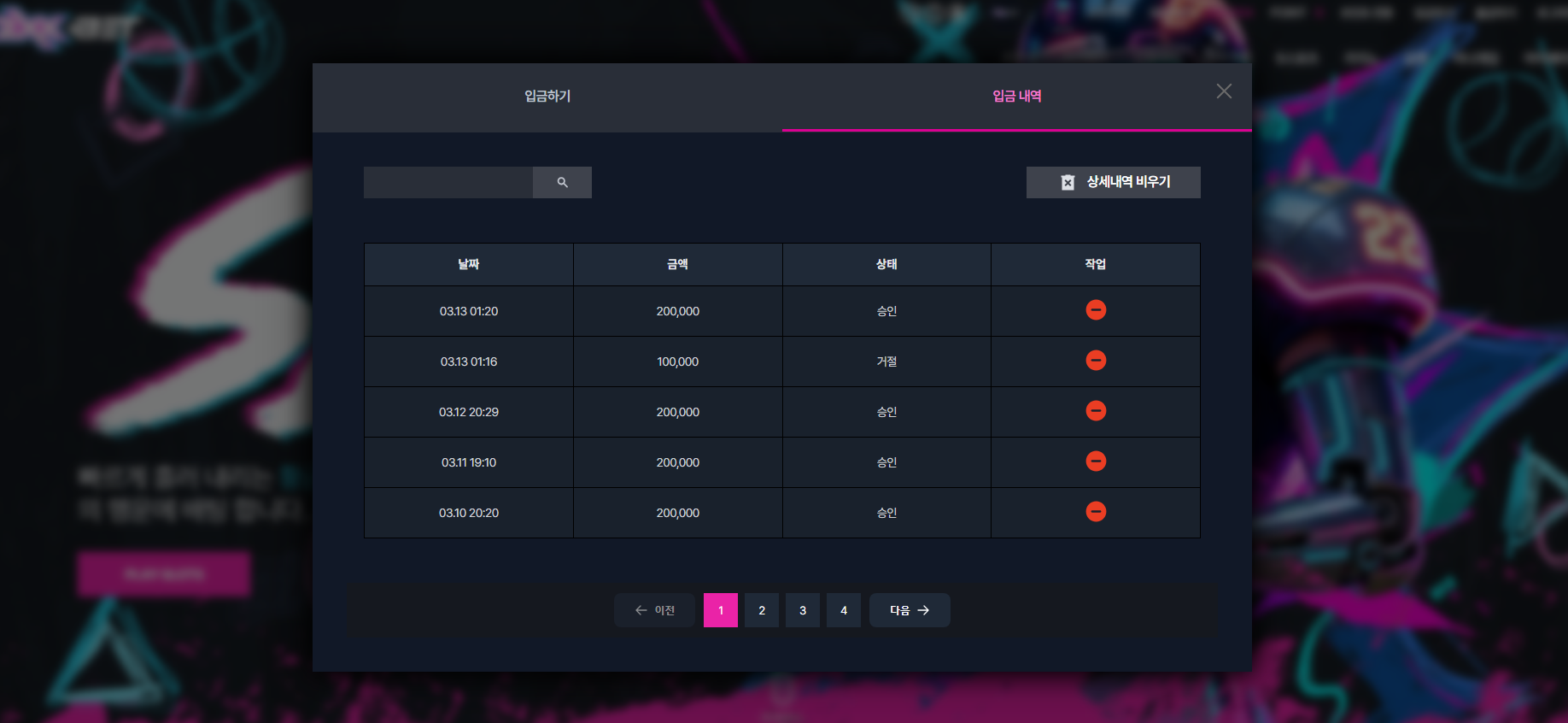Image resolution: width=1568 pixels, height=723 pixels.
Task: Select current page 1 button
Action: click(721, 610)
